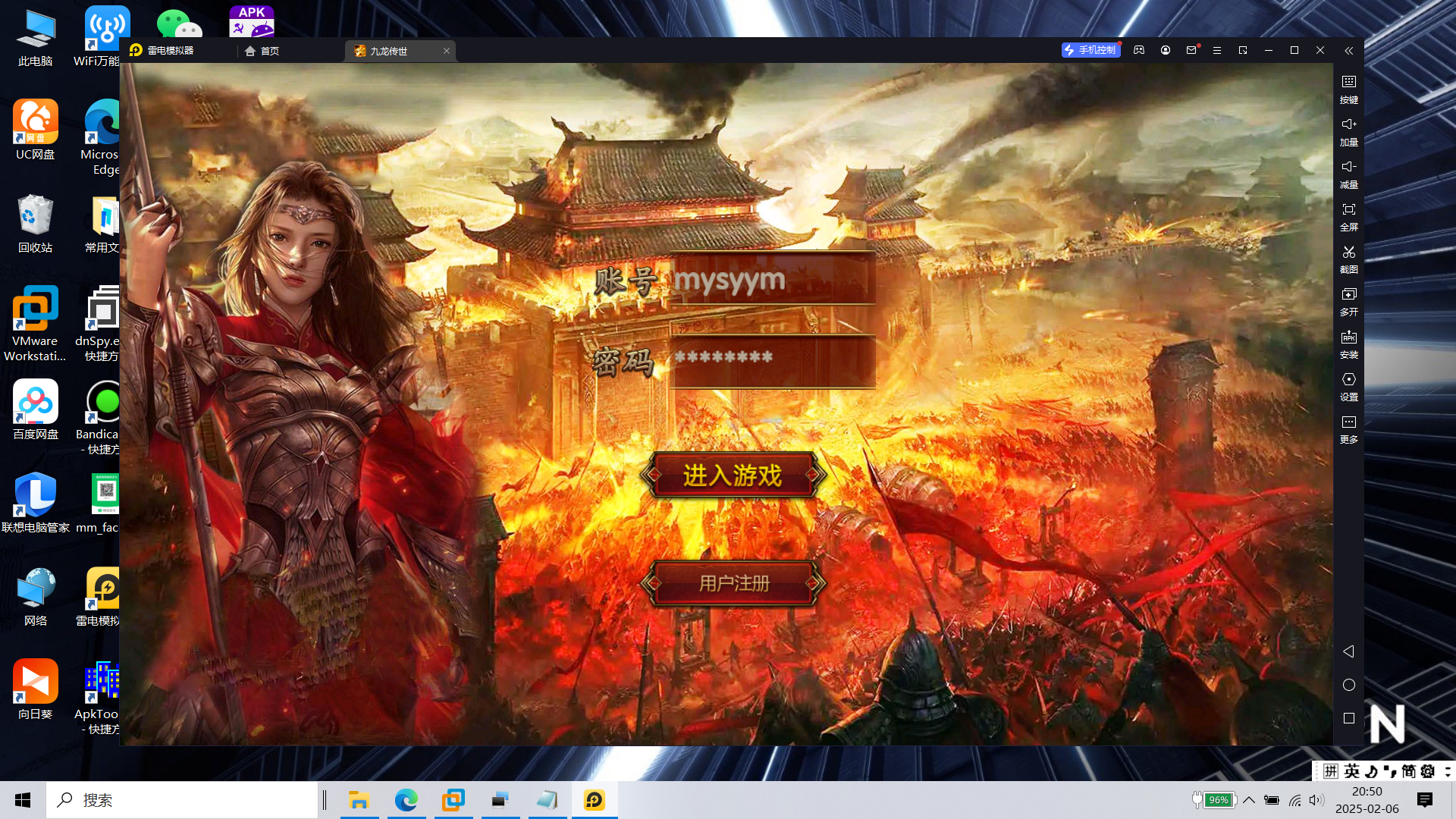
Task: Click the 进入游戏 button
Action: pyautogui.click(x=733, y=475)
